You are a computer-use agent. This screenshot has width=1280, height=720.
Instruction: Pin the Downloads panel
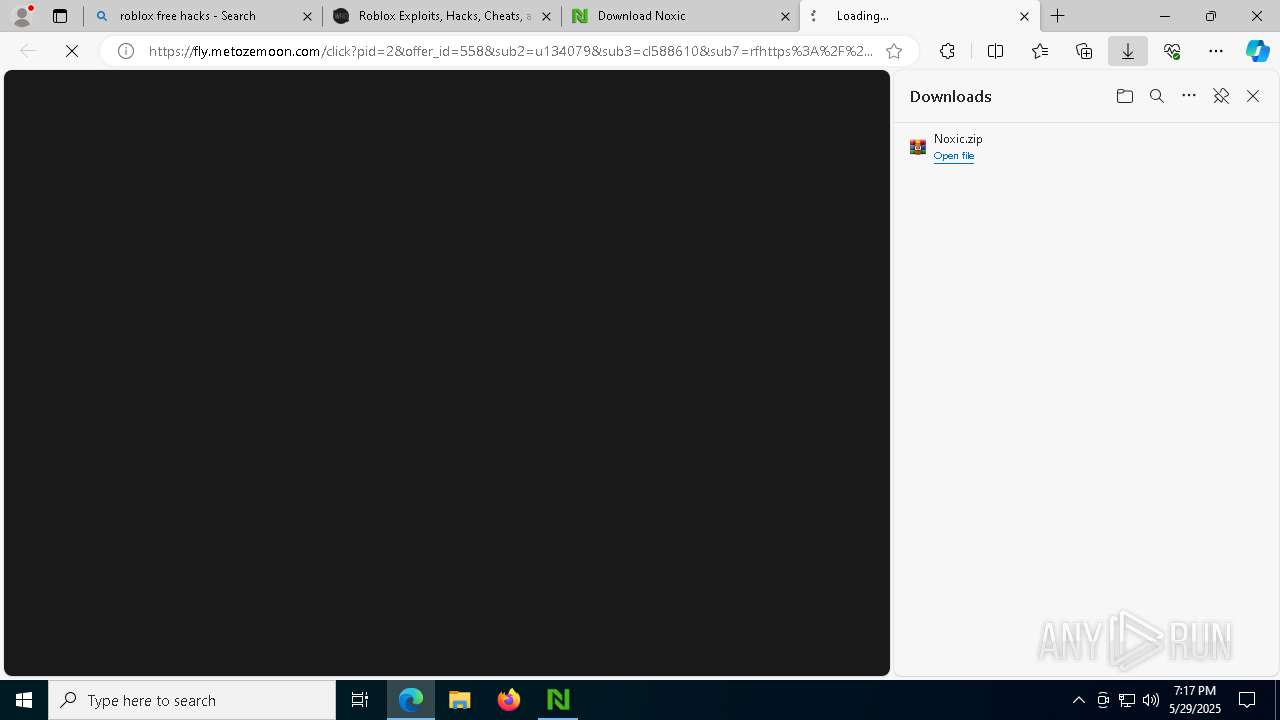click(x=1221, y=96)
